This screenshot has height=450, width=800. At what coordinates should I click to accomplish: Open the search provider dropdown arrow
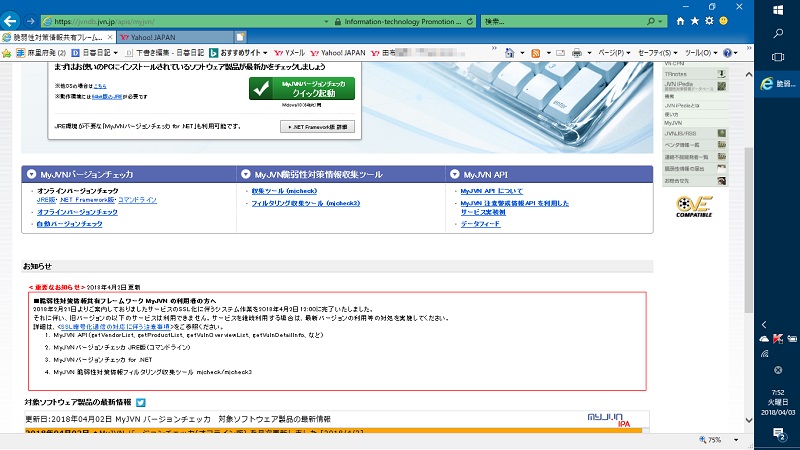(660, 21)
